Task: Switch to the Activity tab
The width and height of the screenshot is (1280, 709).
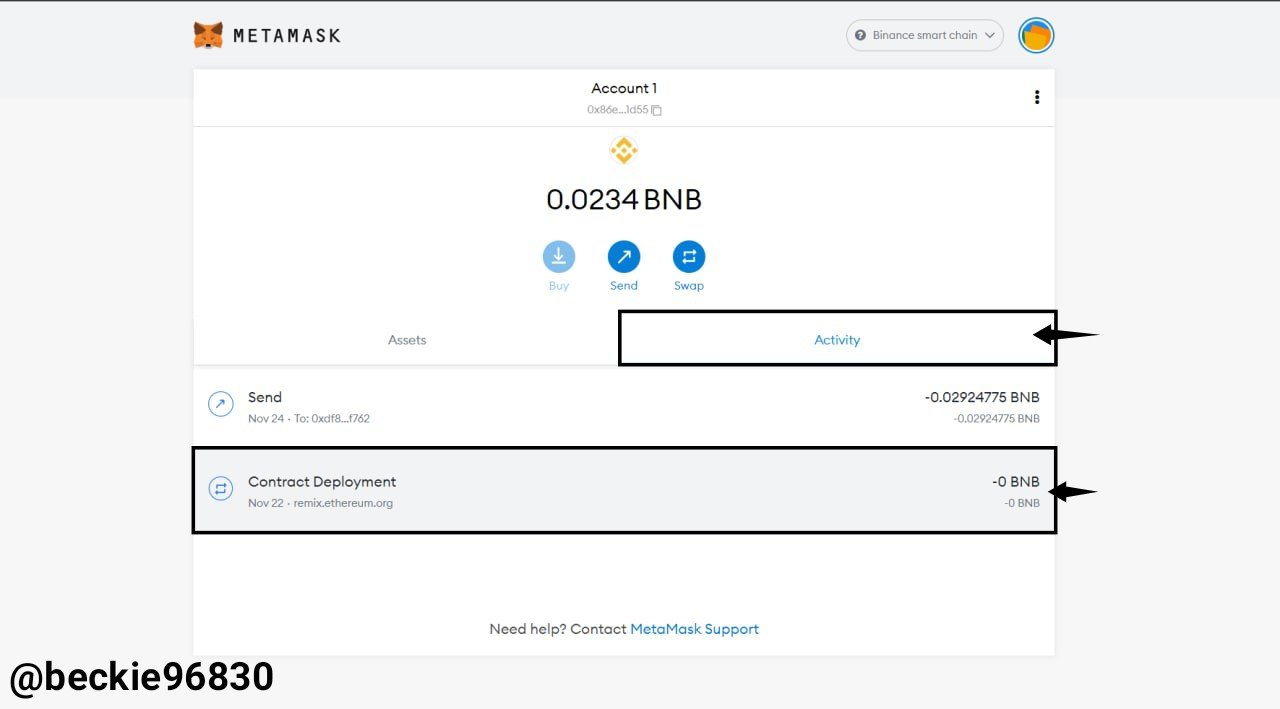Action: tap(837, 340)
